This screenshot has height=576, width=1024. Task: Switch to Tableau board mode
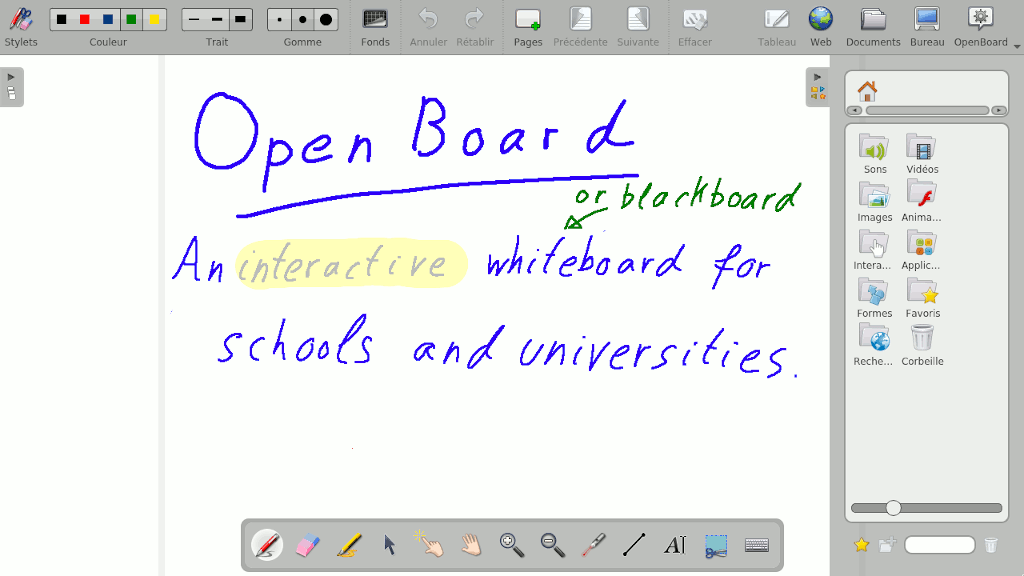pyautogui.click(x=776, y=26)
